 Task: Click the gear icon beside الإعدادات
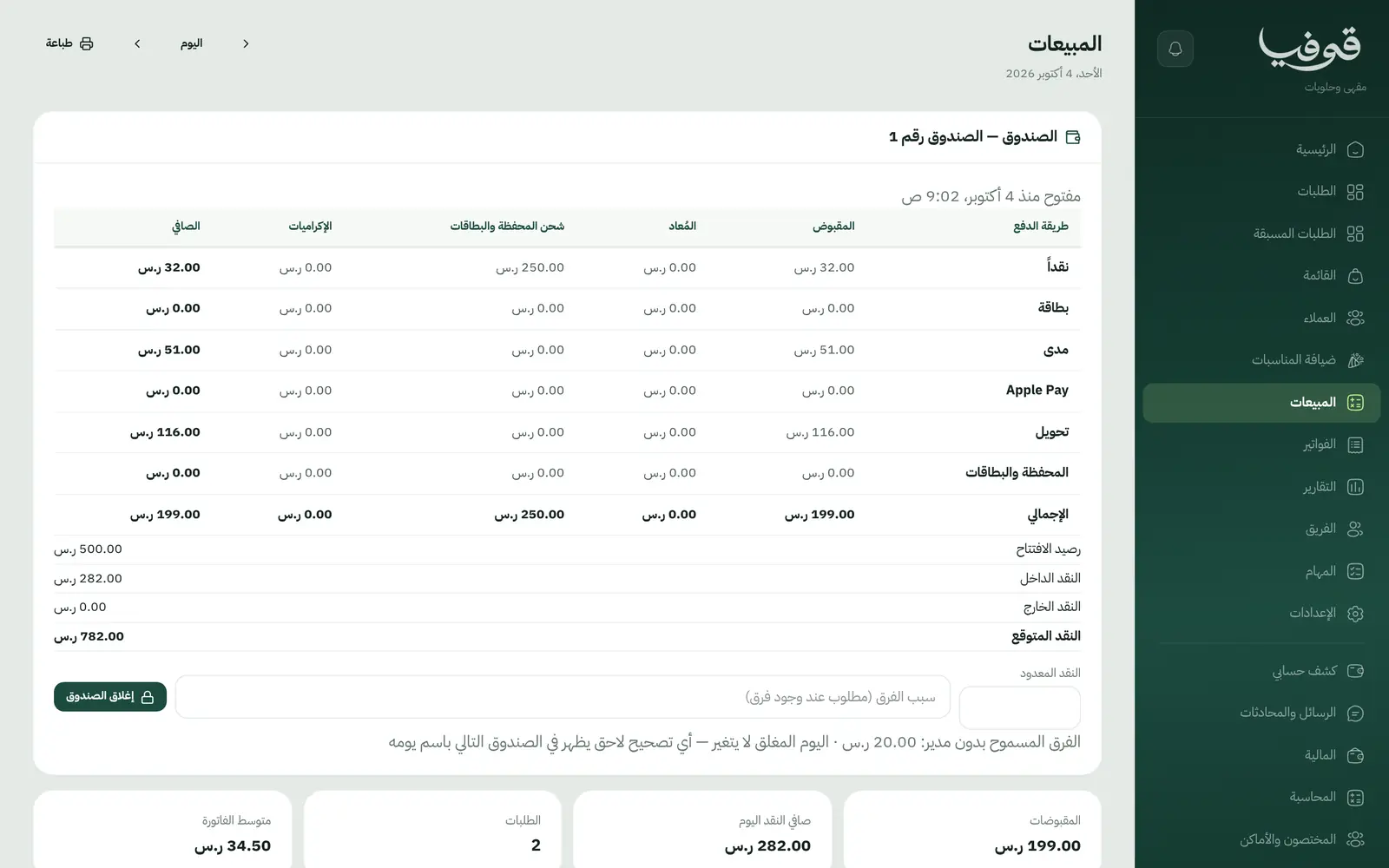(1355, 614)
